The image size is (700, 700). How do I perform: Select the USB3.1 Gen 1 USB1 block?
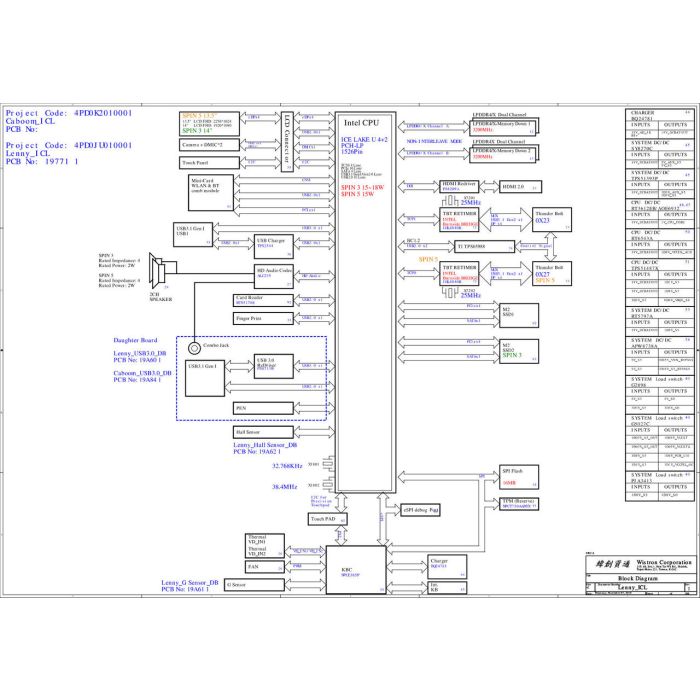[x=193, y=234]
